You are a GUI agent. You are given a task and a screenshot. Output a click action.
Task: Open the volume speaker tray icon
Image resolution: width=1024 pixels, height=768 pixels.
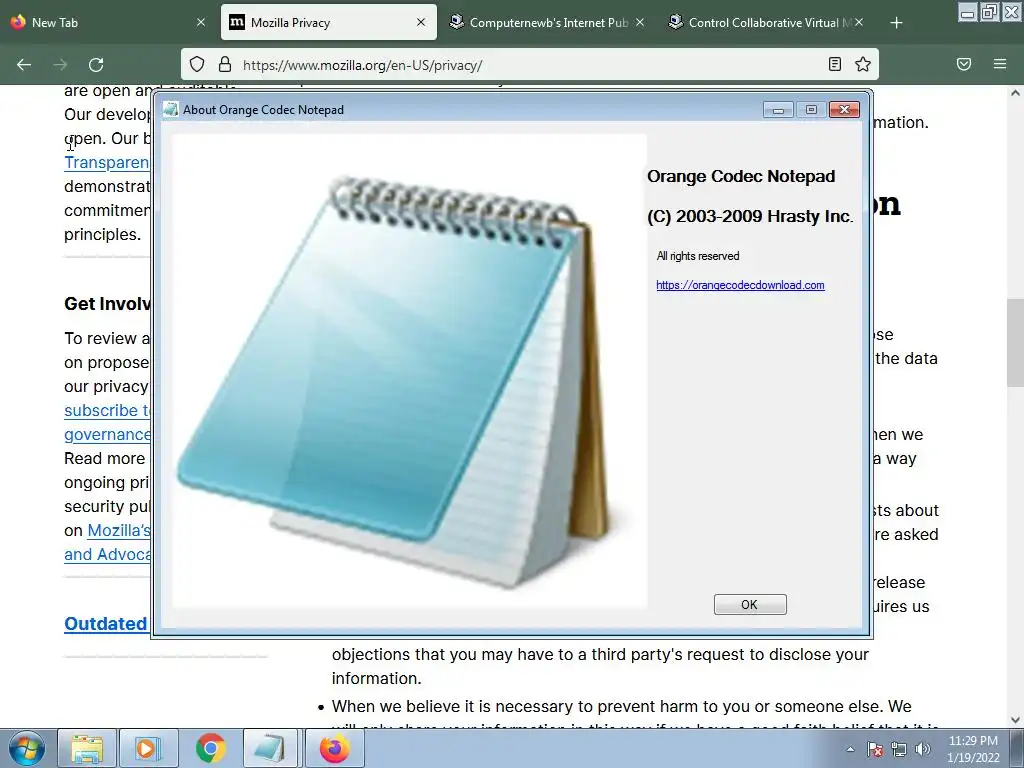922,749
